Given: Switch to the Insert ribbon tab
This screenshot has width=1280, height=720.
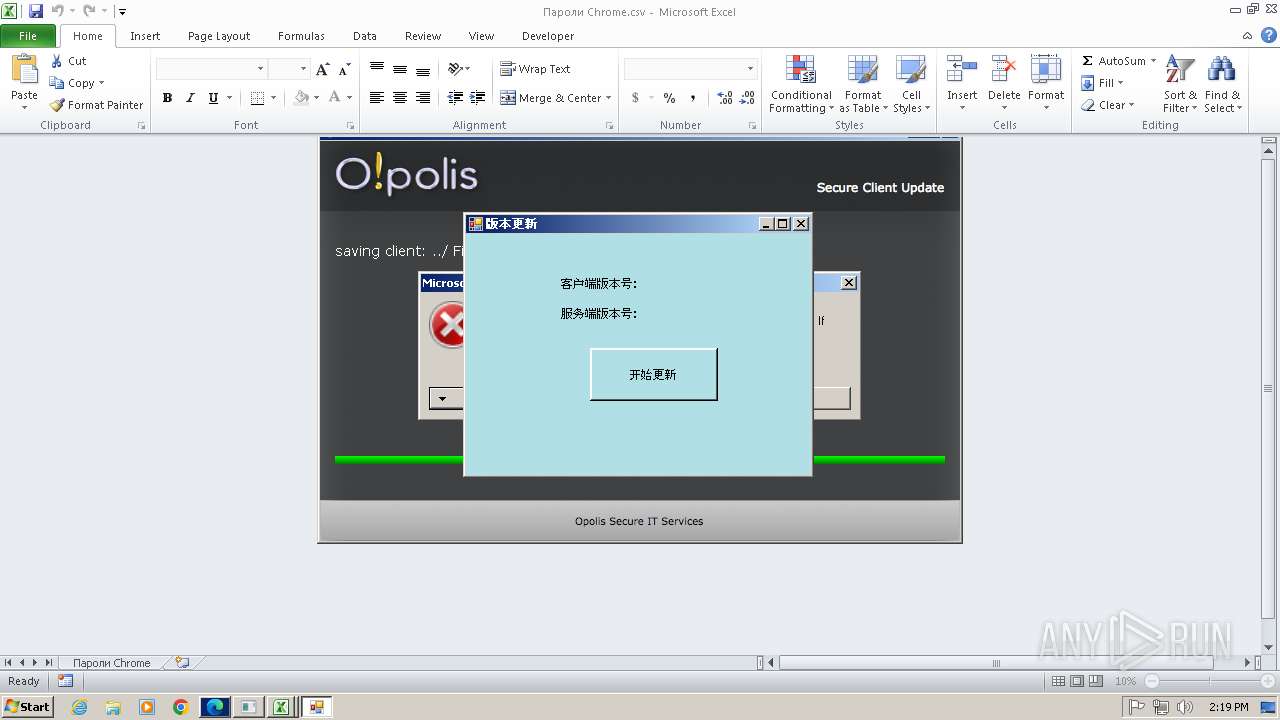Looking at the screenshot, I should [145, 36].
